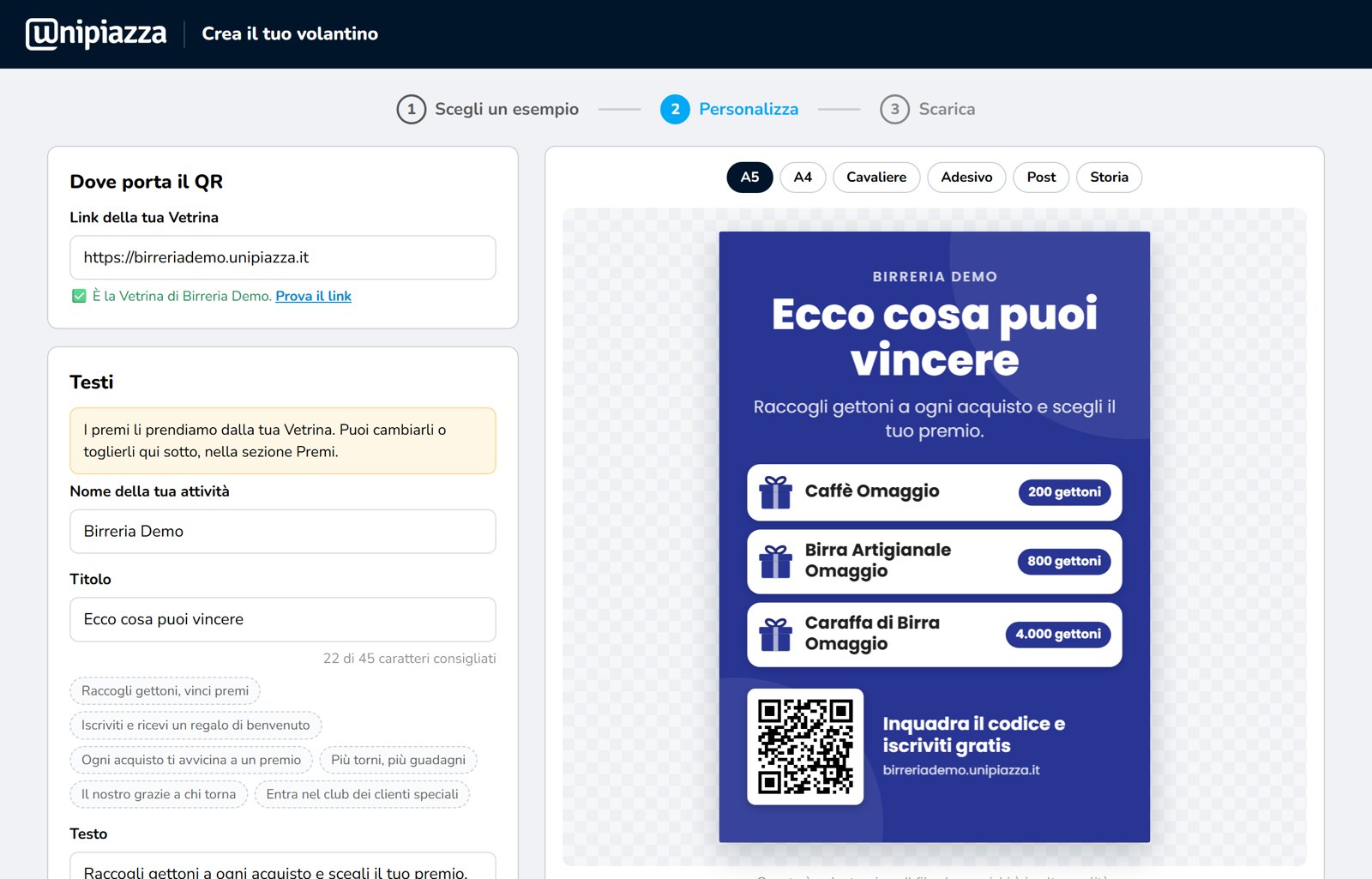Screen dimensions: 1372x879
Task: Click the Dove porta il QR heading
Action: click(147, 182)
